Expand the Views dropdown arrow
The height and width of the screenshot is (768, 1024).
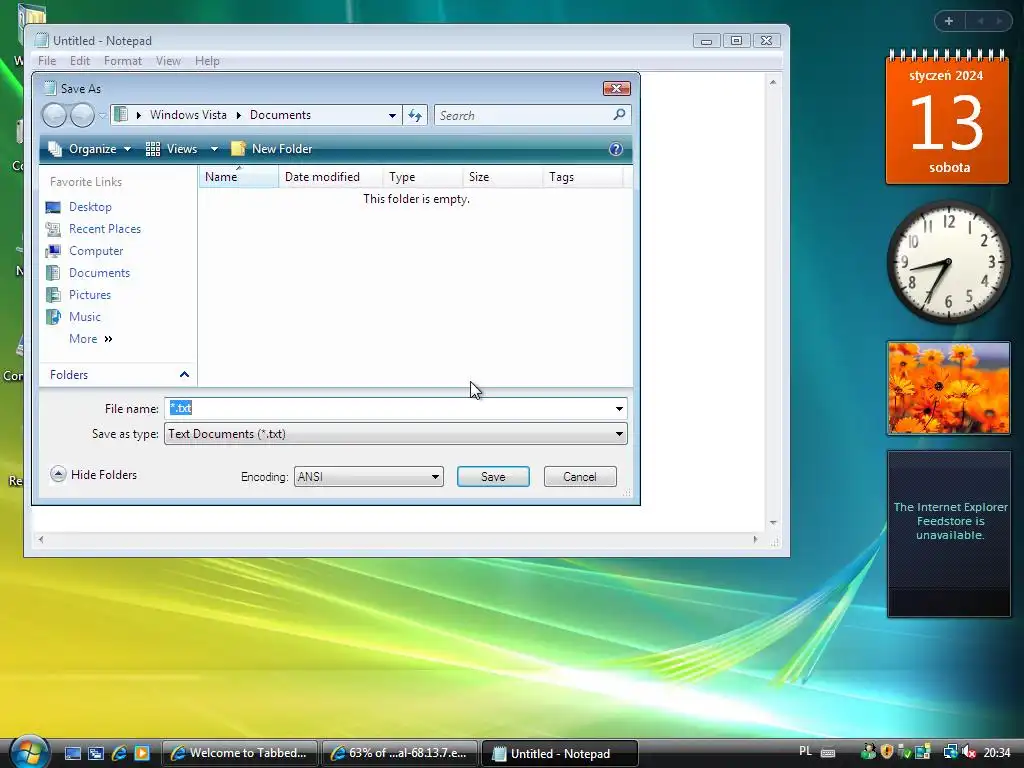coord(214,149)
